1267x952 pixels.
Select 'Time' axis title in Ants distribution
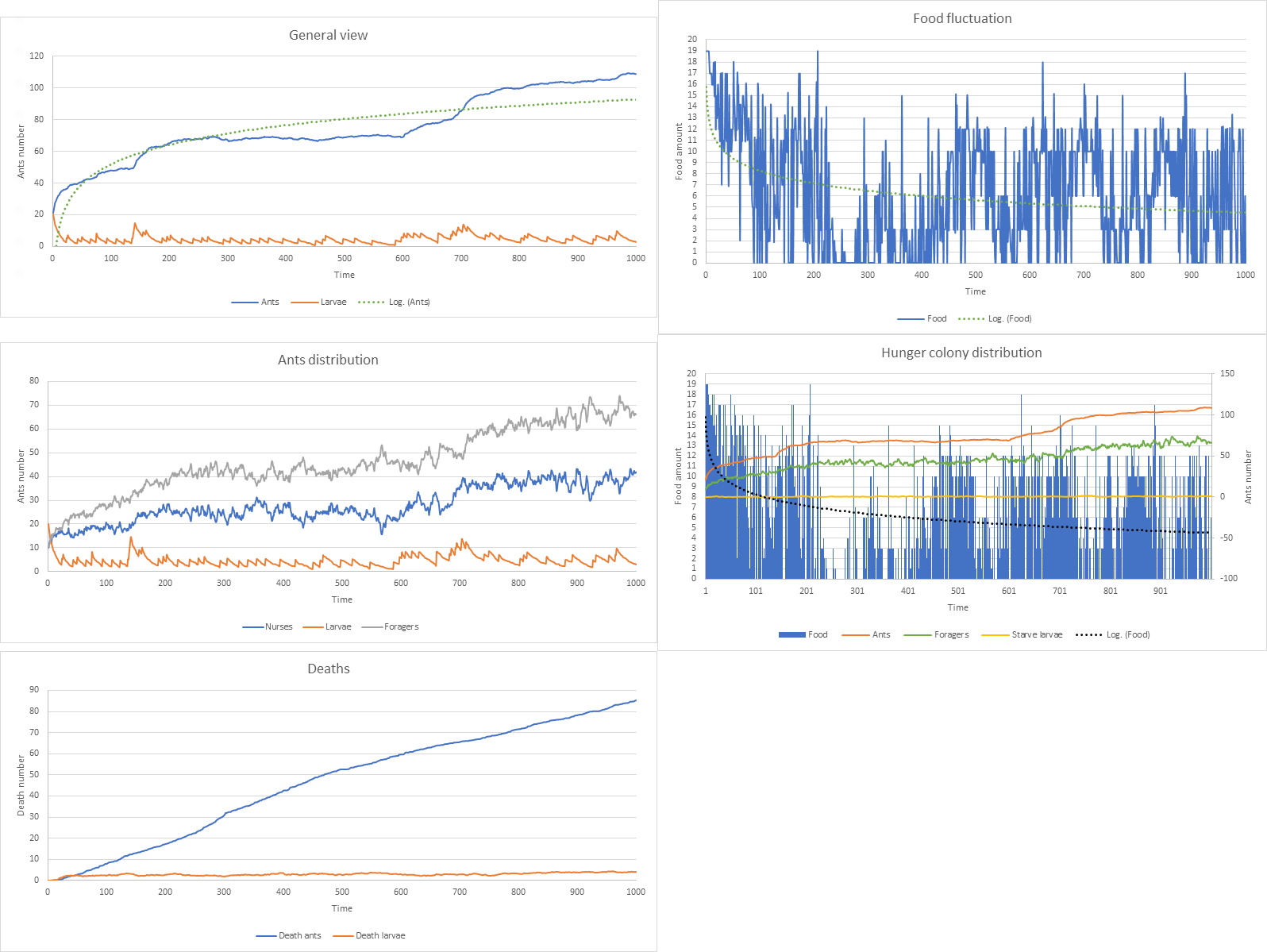[x=342, y=599]
